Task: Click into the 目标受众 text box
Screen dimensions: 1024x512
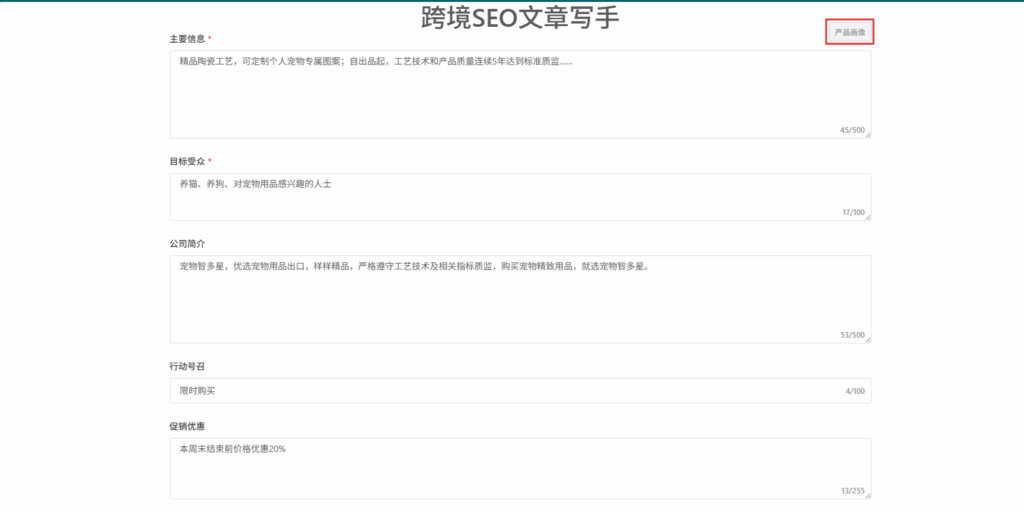Action: pos(520,196)
